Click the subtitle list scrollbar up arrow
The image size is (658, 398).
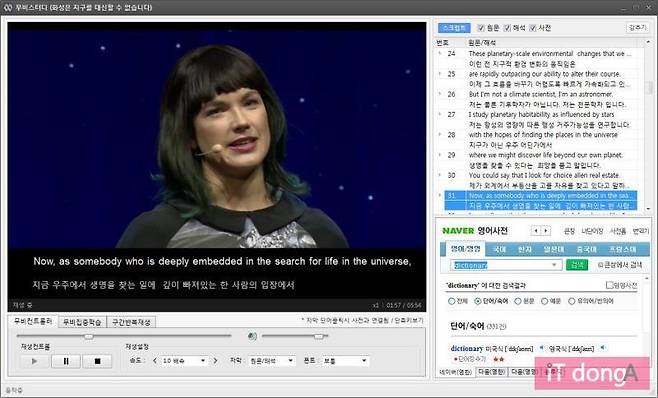[x=648, y=42]
